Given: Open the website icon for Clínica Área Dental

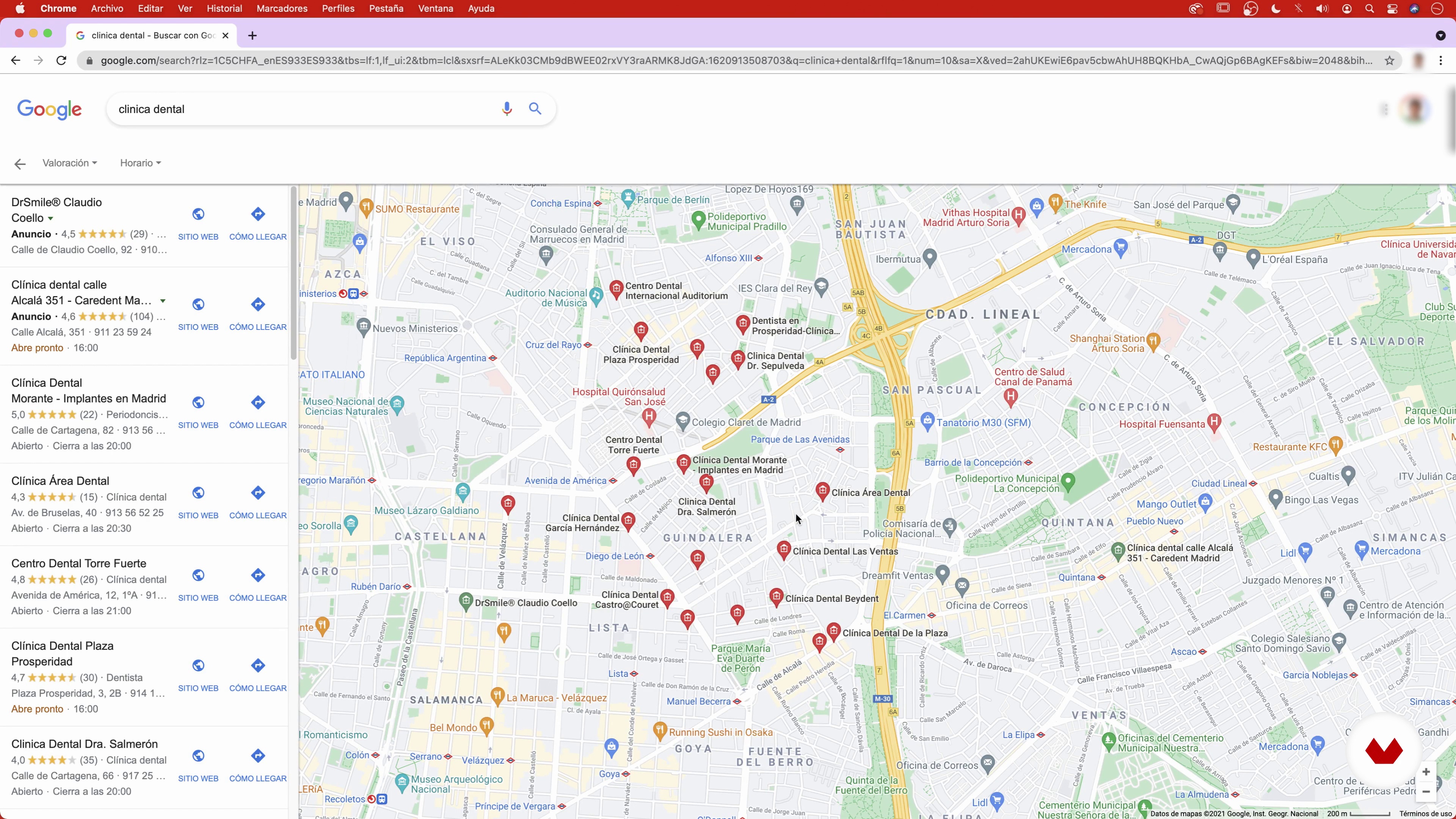Looking at the screenshot, I should tap(198, 493).
